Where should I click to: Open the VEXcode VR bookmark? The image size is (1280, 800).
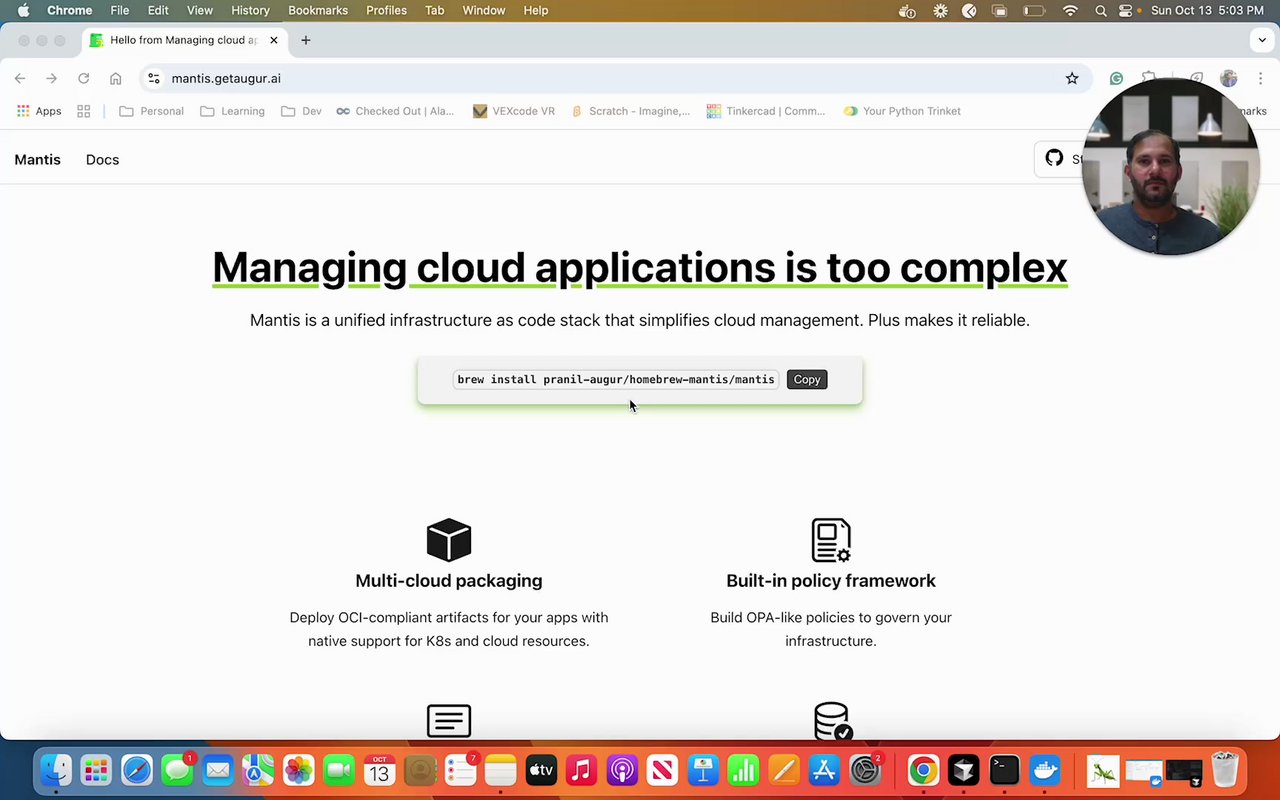514,111
